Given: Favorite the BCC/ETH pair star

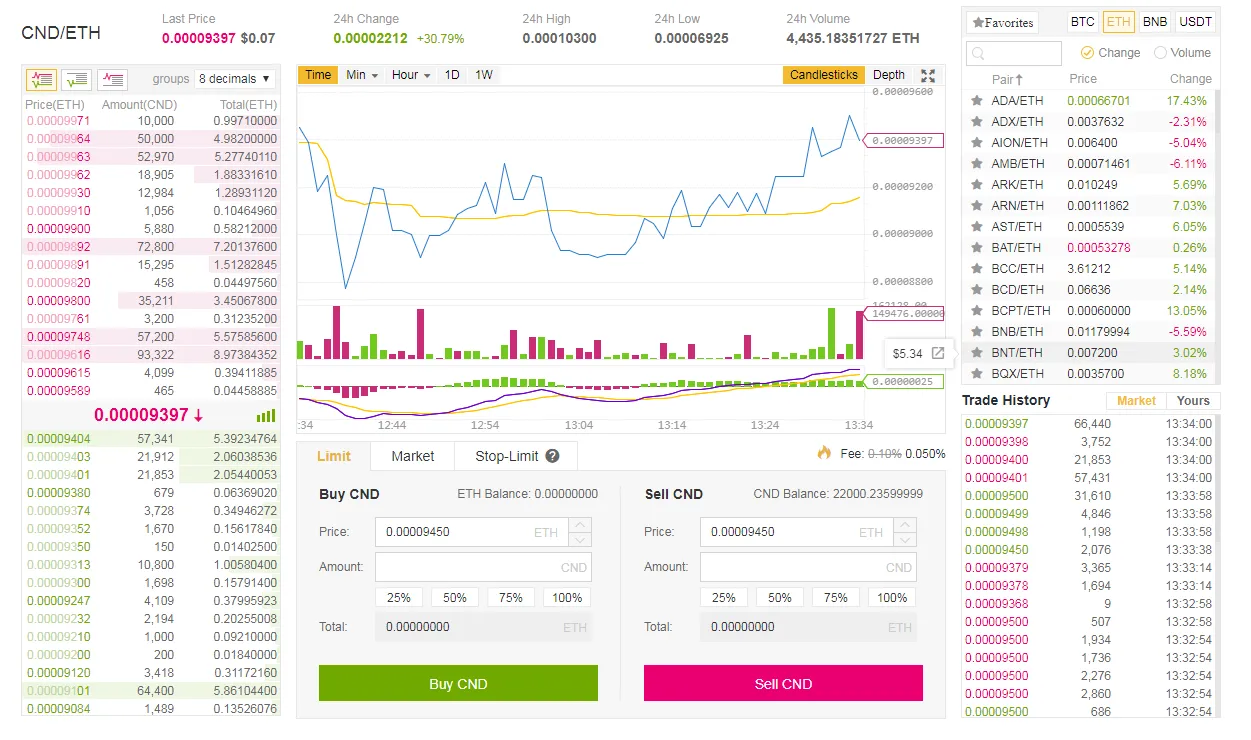Looking at the screenshot, I should pos(977,269).
